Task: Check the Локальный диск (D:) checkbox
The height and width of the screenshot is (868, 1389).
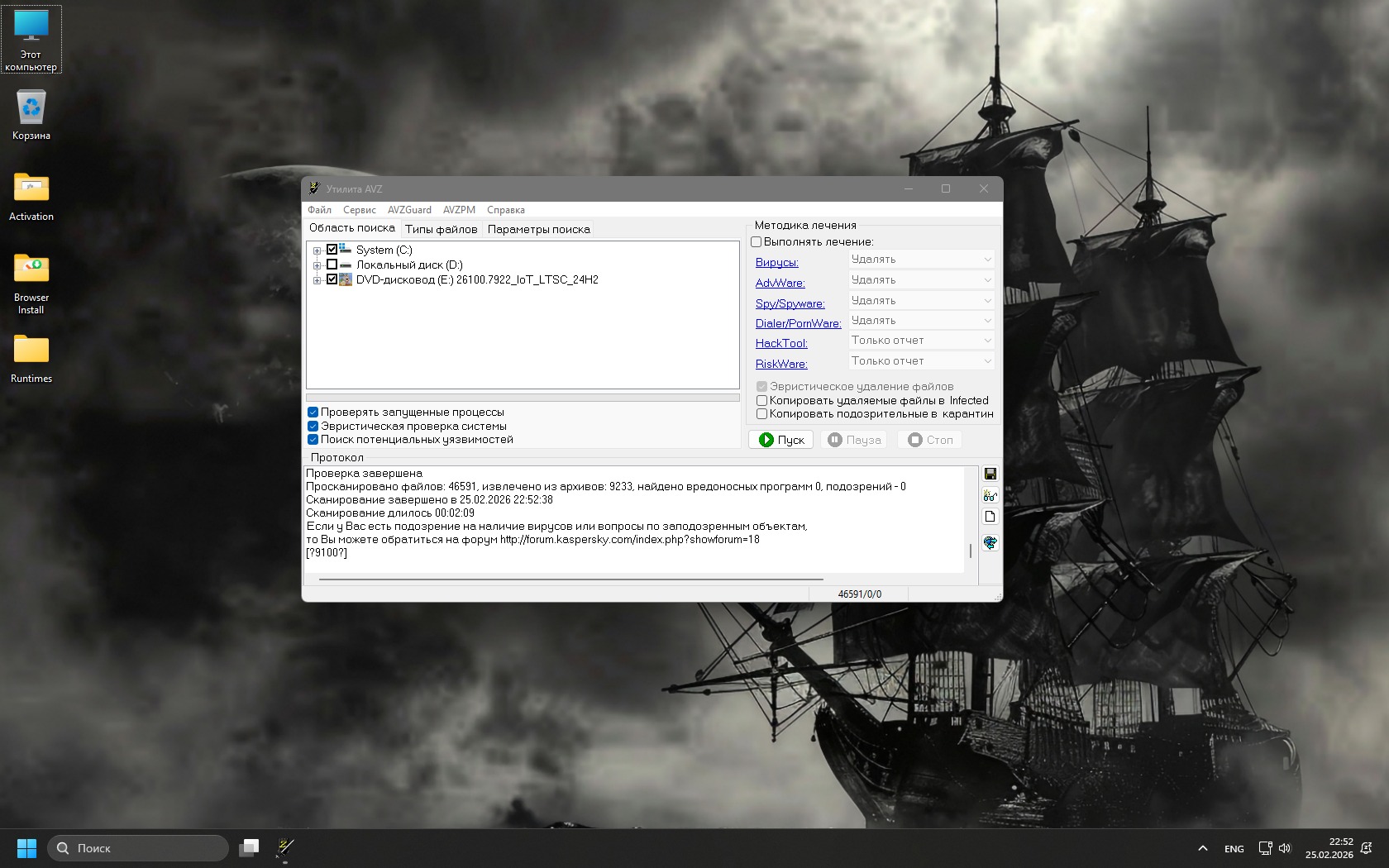Action: click(x=332, y=265)
